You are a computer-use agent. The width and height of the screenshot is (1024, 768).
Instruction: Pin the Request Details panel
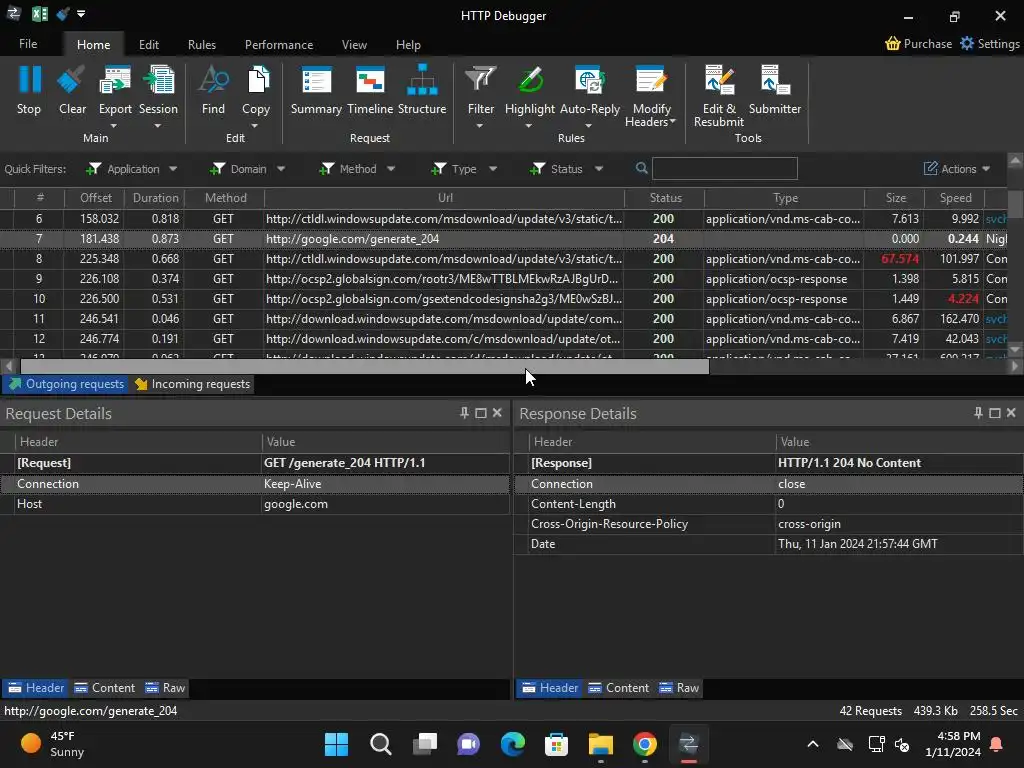point(464,413)
